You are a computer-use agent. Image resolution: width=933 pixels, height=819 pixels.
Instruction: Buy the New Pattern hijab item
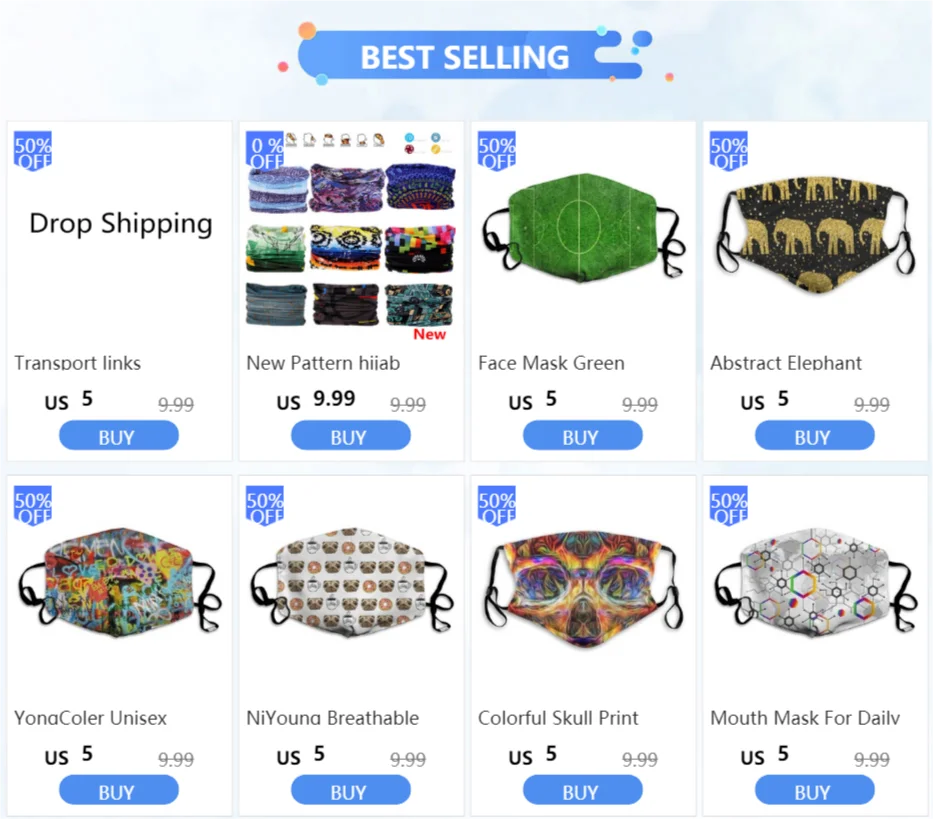[x=350, y=436]
